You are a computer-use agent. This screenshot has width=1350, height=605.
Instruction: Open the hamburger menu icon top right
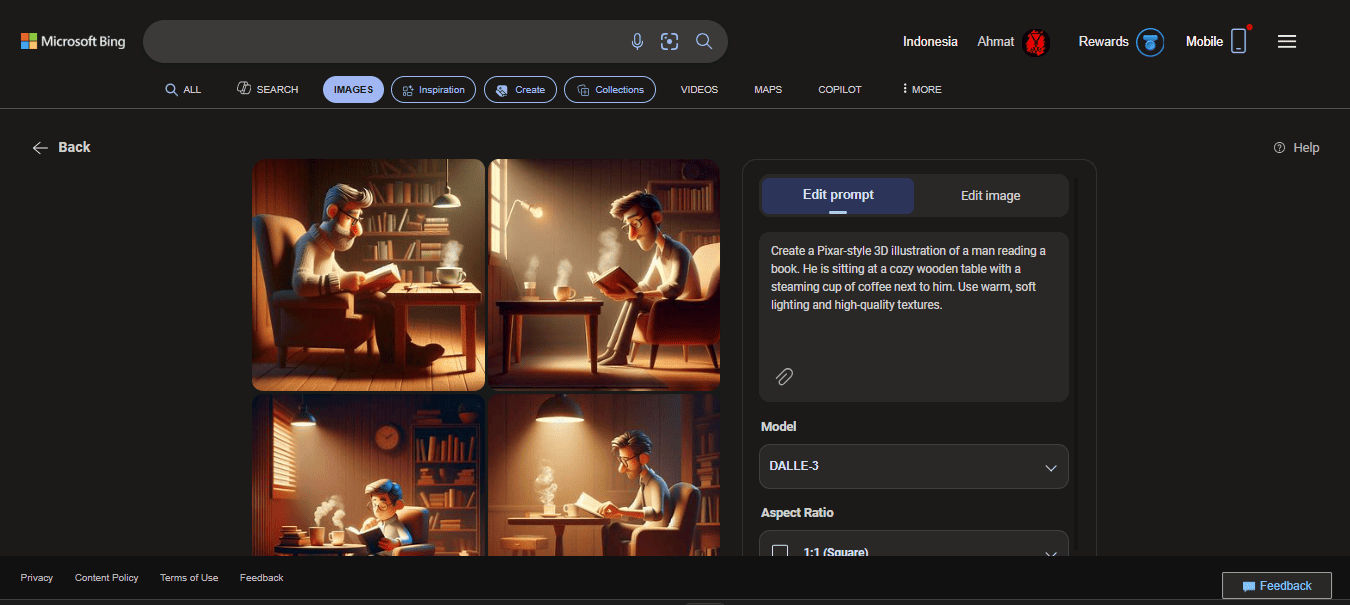1287,41
